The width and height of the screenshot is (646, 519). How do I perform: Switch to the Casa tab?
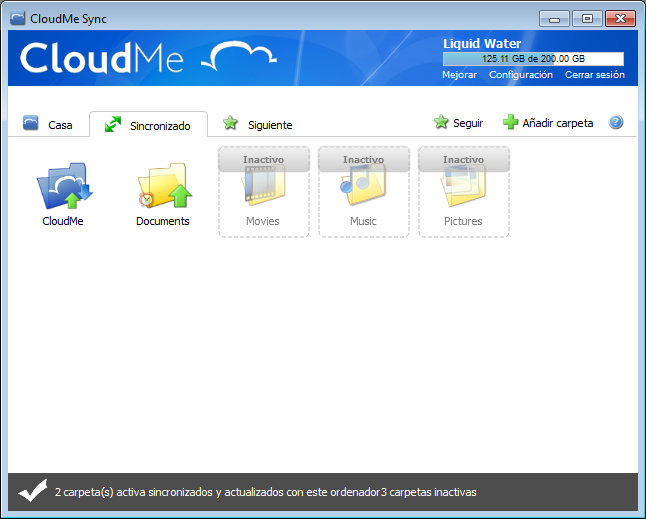pos(48,124)
